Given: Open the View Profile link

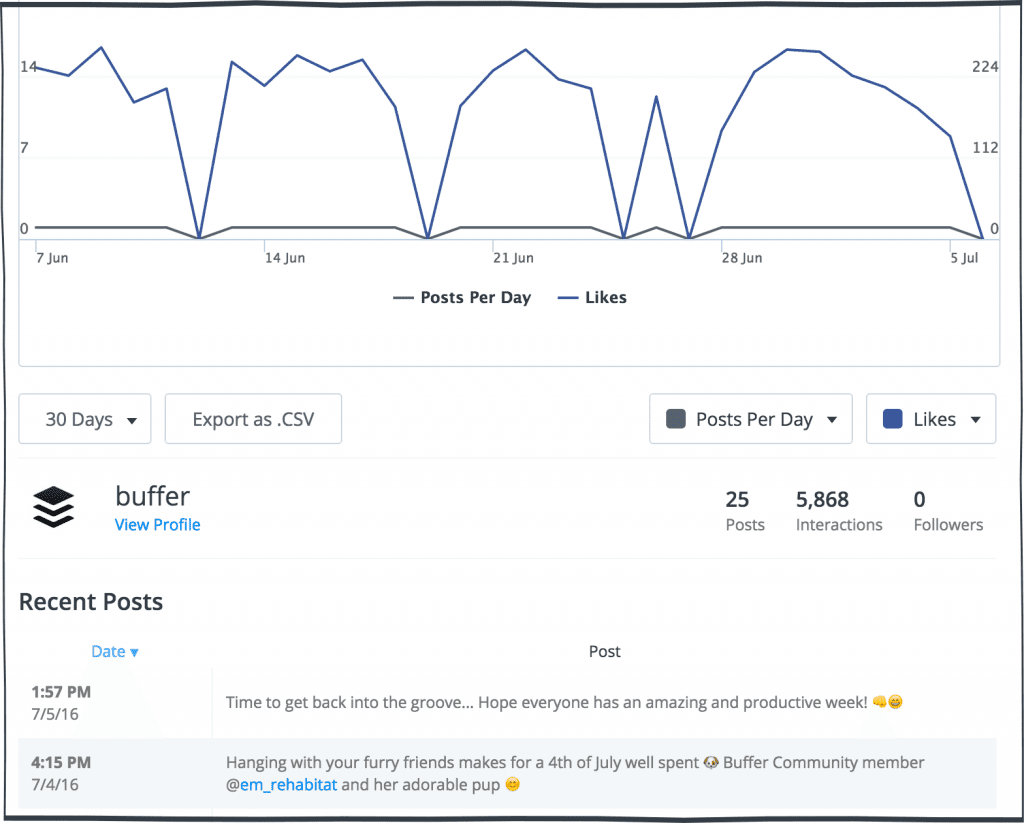Looking at the screenshot, I should click(157, 525).
